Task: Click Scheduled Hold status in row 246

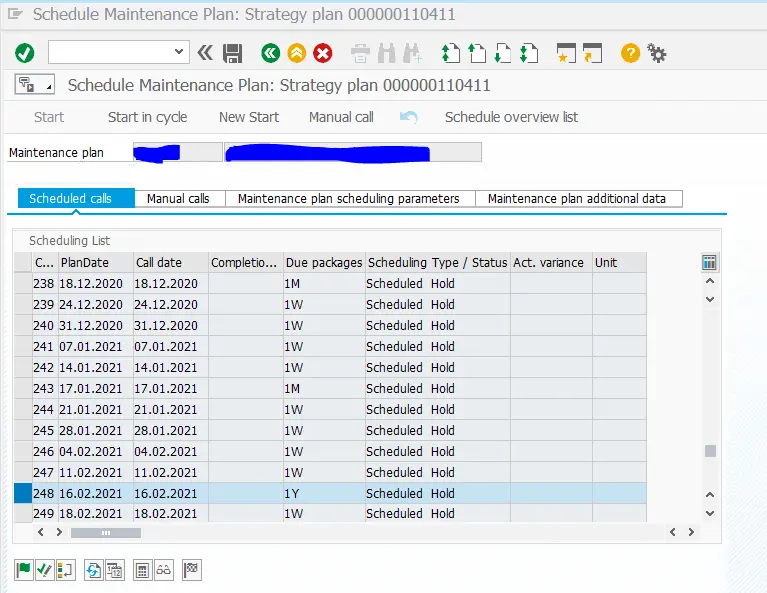Action: [437, 452]
